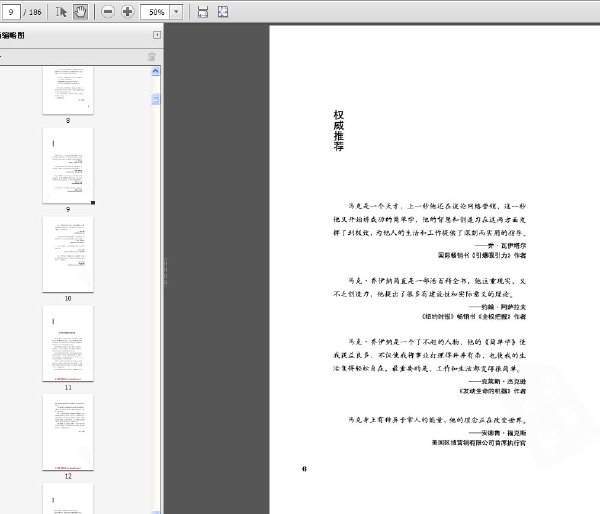
Task: Open the zoom percentage dropdown arrow
Action: click(176, 12)
